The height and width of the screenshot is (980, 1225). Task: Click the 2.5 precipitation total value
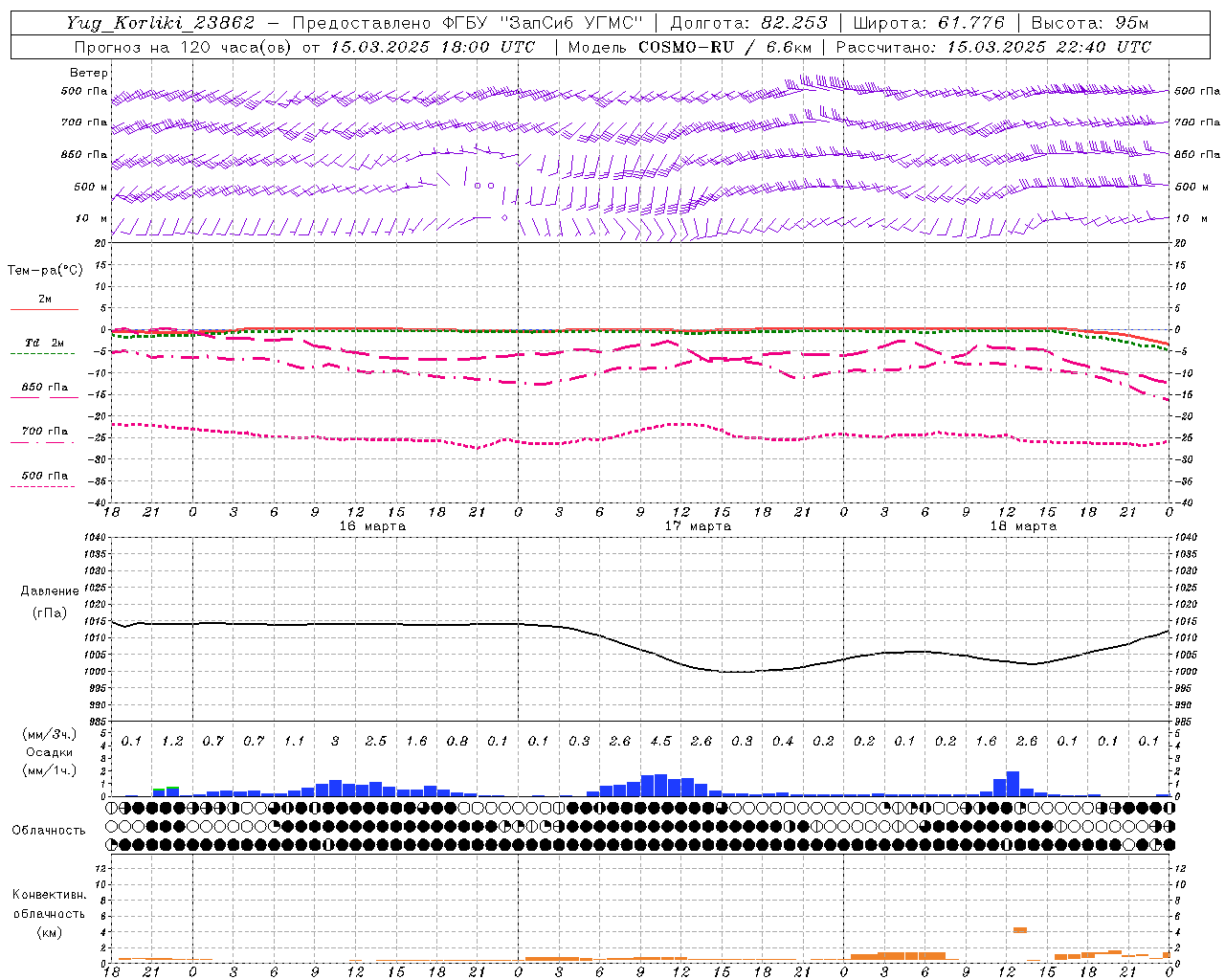(376, 742)
